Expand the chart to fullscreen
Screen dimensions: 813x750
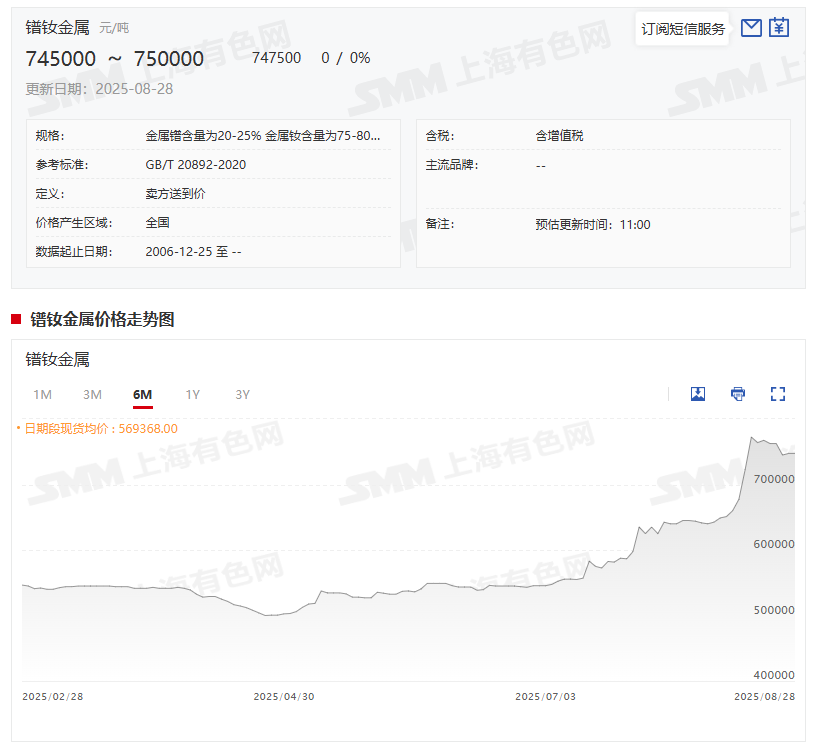(778, 394)
